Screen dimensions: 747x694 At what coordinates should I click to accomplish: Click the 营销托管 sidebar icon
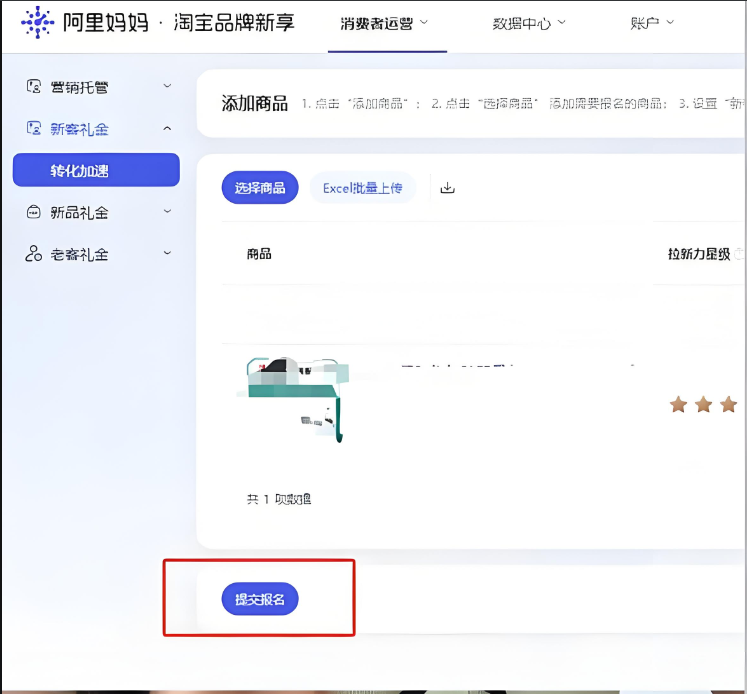pos(33,87)
